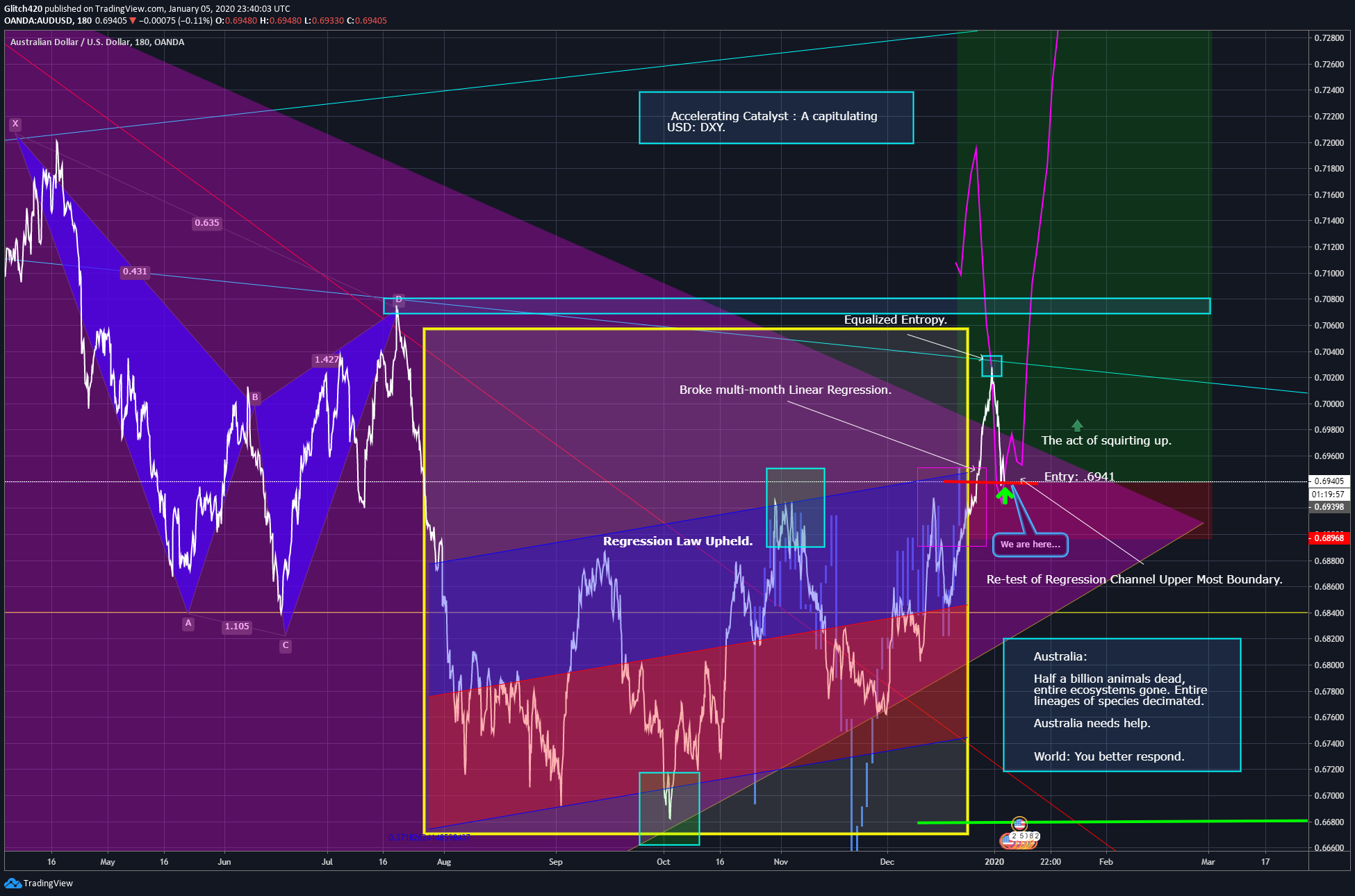The width and height of the screenshot is (1355, 896).
Task: Select the harmonic pattern point B label
Action: pyautogui.click(x=255, y=397)
